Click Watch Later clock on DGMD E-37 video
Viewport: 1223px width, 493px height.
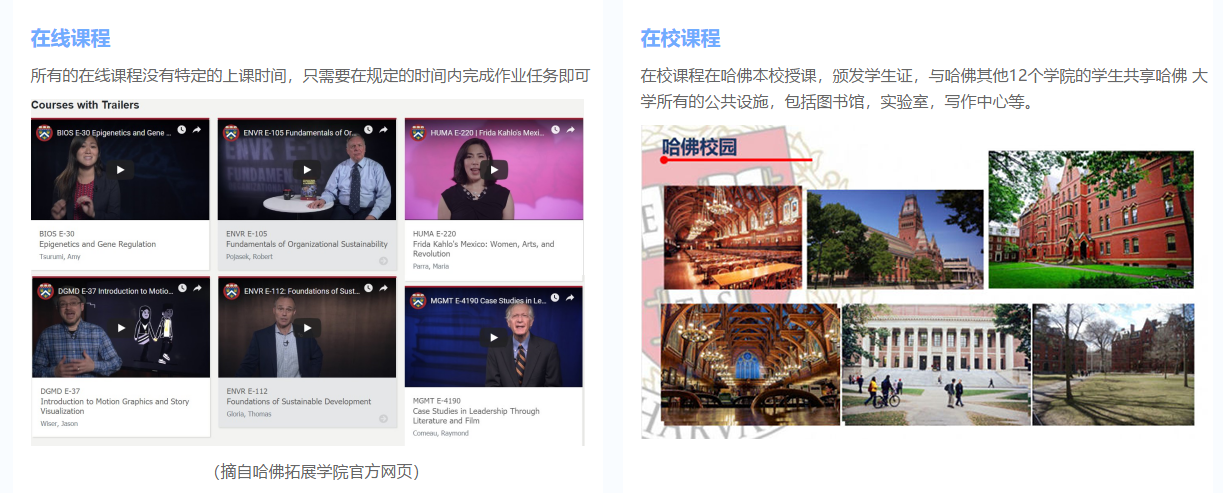point(183,289)
